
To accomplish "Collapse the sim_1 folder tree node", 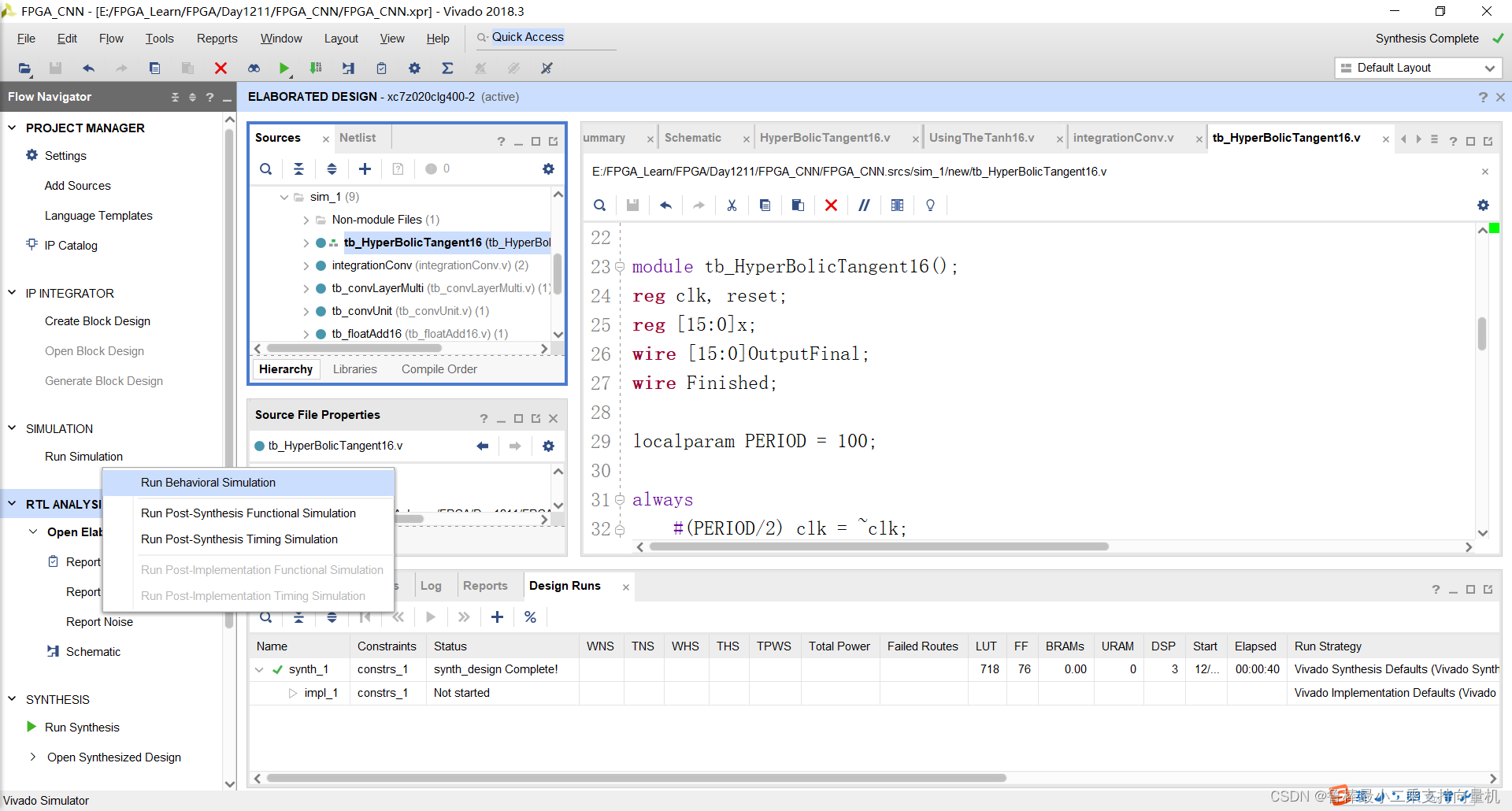I will coord(284,197).
